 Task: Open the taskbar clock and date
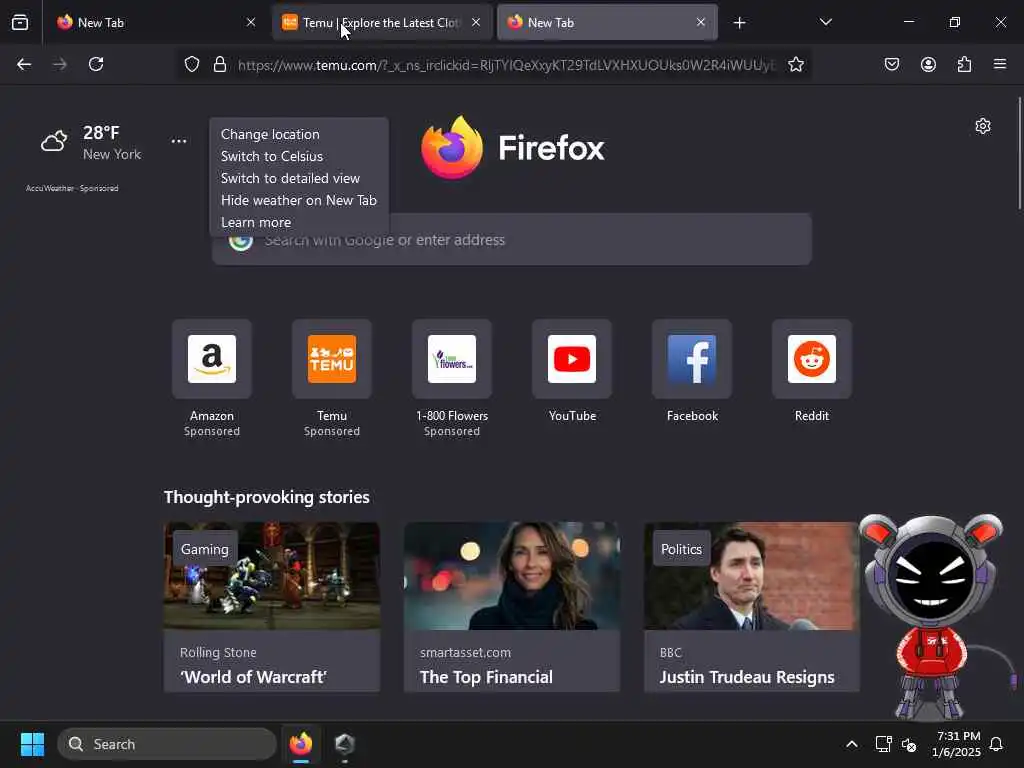pos(956,744)
